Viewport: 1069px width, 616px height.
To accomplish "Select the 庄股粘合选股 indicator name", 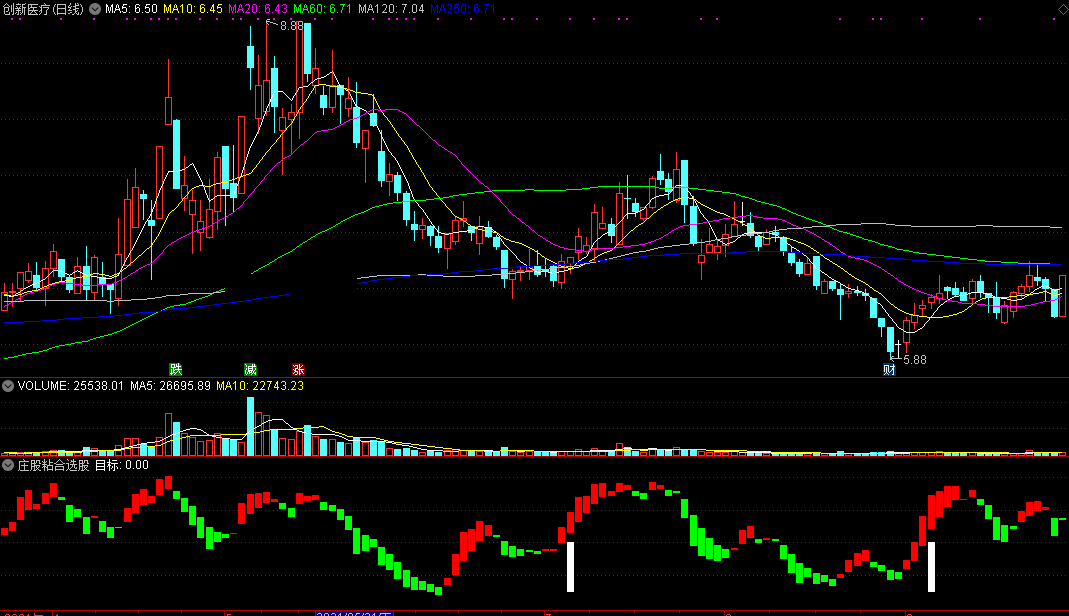I will (x=53, y=465).
